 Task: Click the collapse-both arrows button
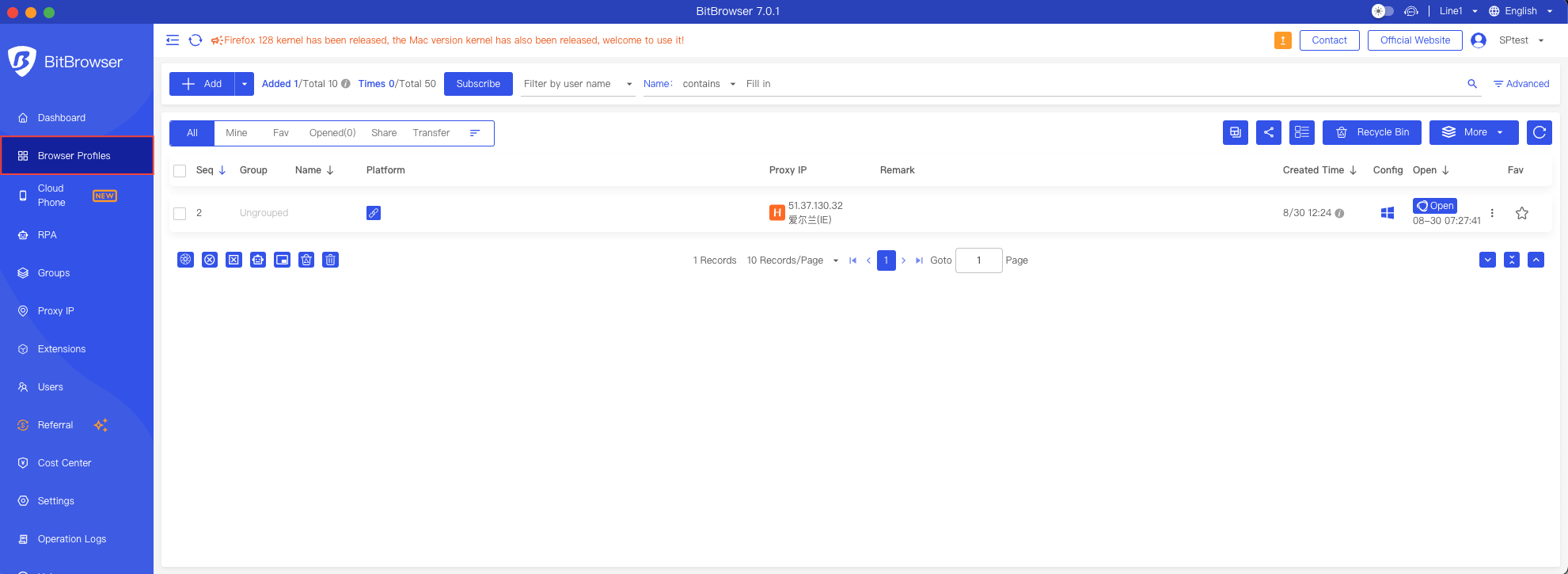[1512, 260]
